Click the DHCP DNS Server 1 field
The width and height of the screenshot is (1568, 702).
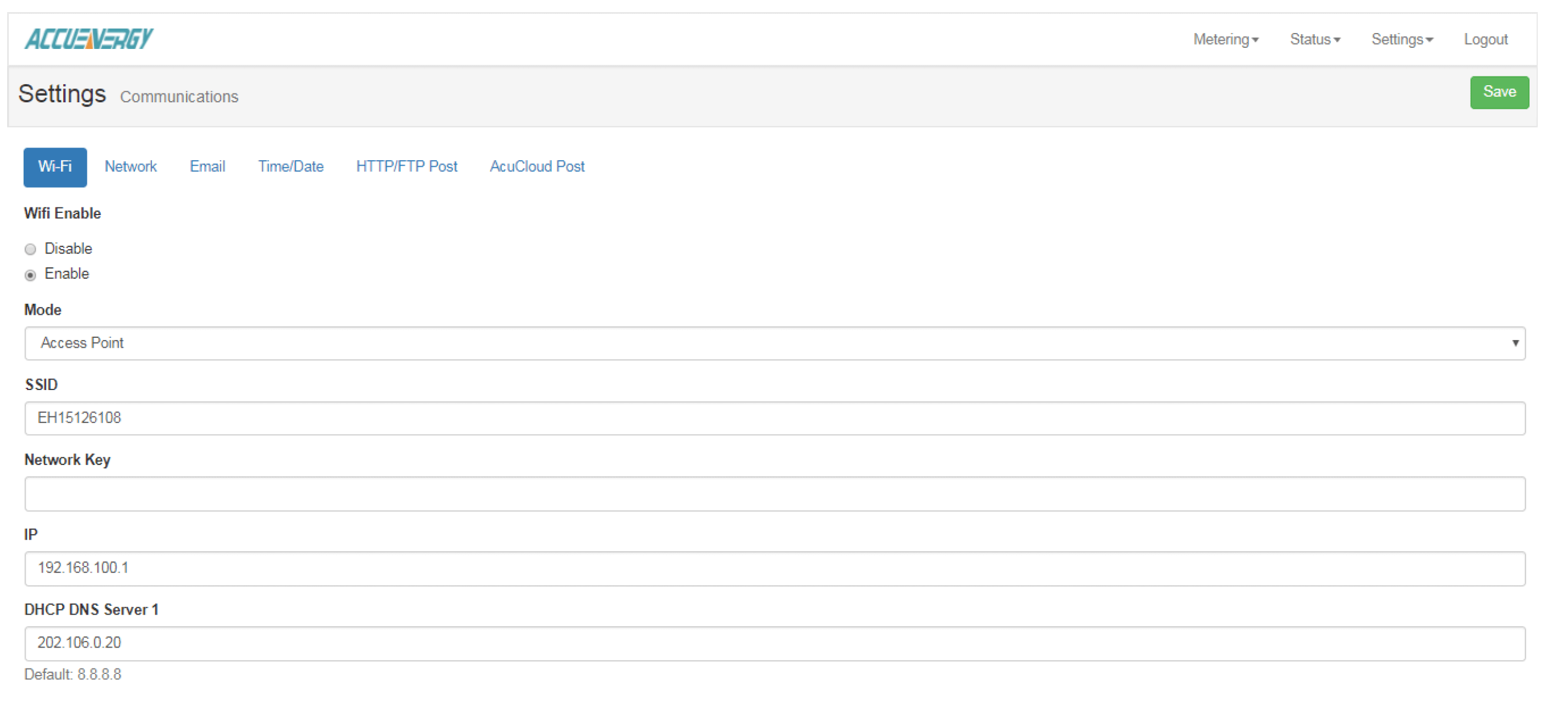pyautogui.click(x=774, y=644)
